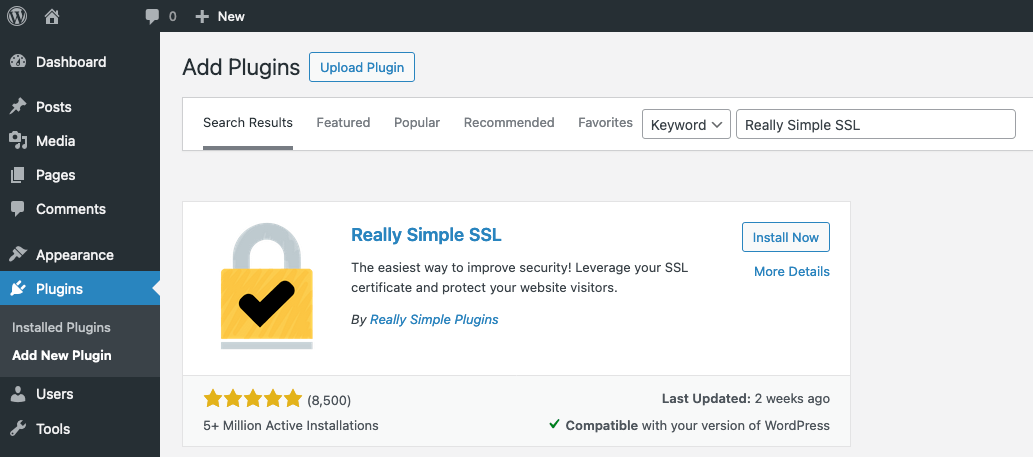
Task: Click the New label in admin bar
Action: tap(231, 17)
